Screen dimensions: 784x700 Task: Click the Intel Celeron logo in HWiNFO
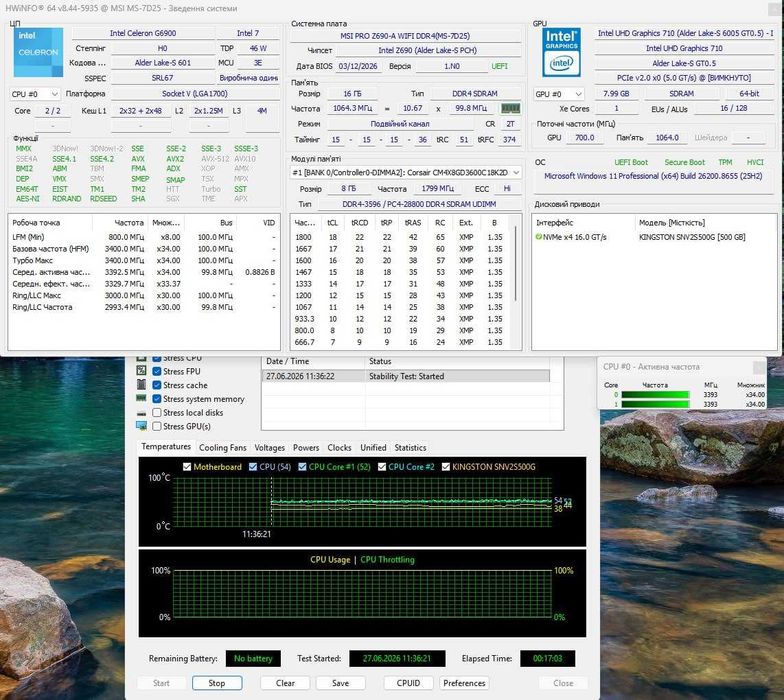[x=38, y=52]
